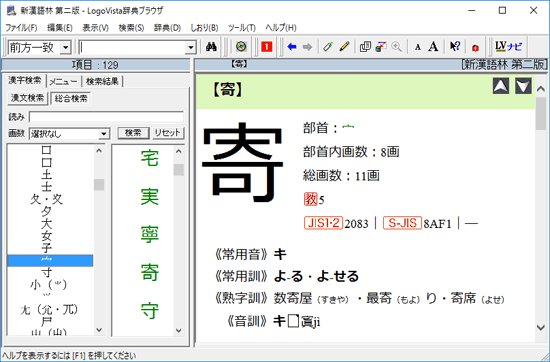The width and height of the screenshot is (550, 362).
Task: Click the overlapping windows copy icon
Action: [365, 47]
